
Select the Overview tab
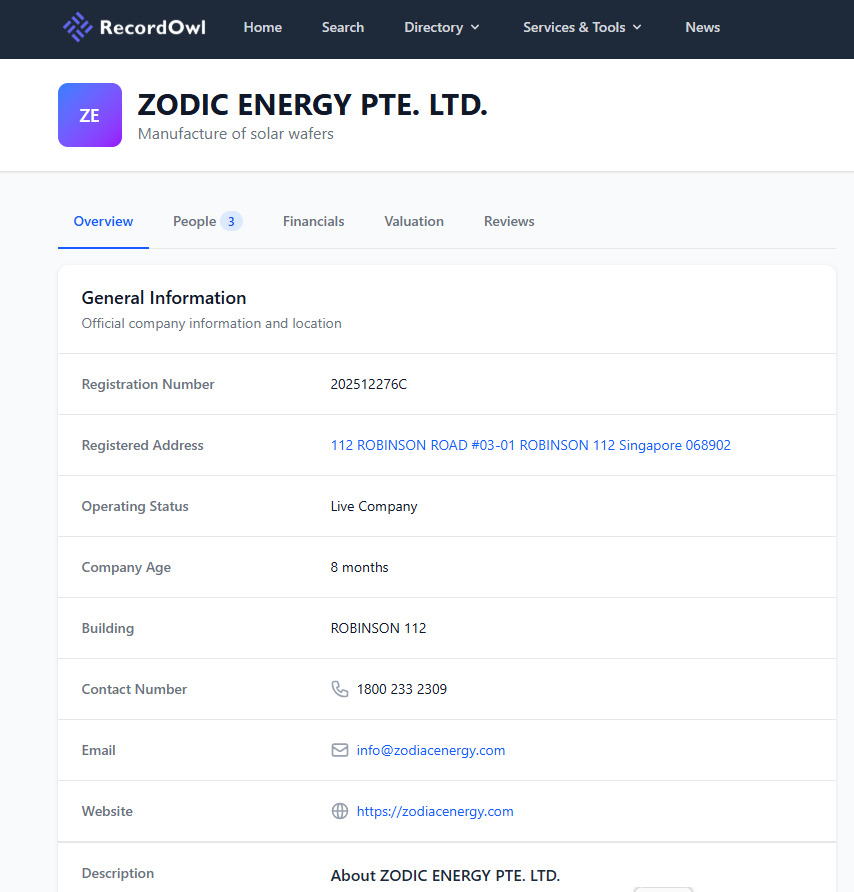[103, 221]
